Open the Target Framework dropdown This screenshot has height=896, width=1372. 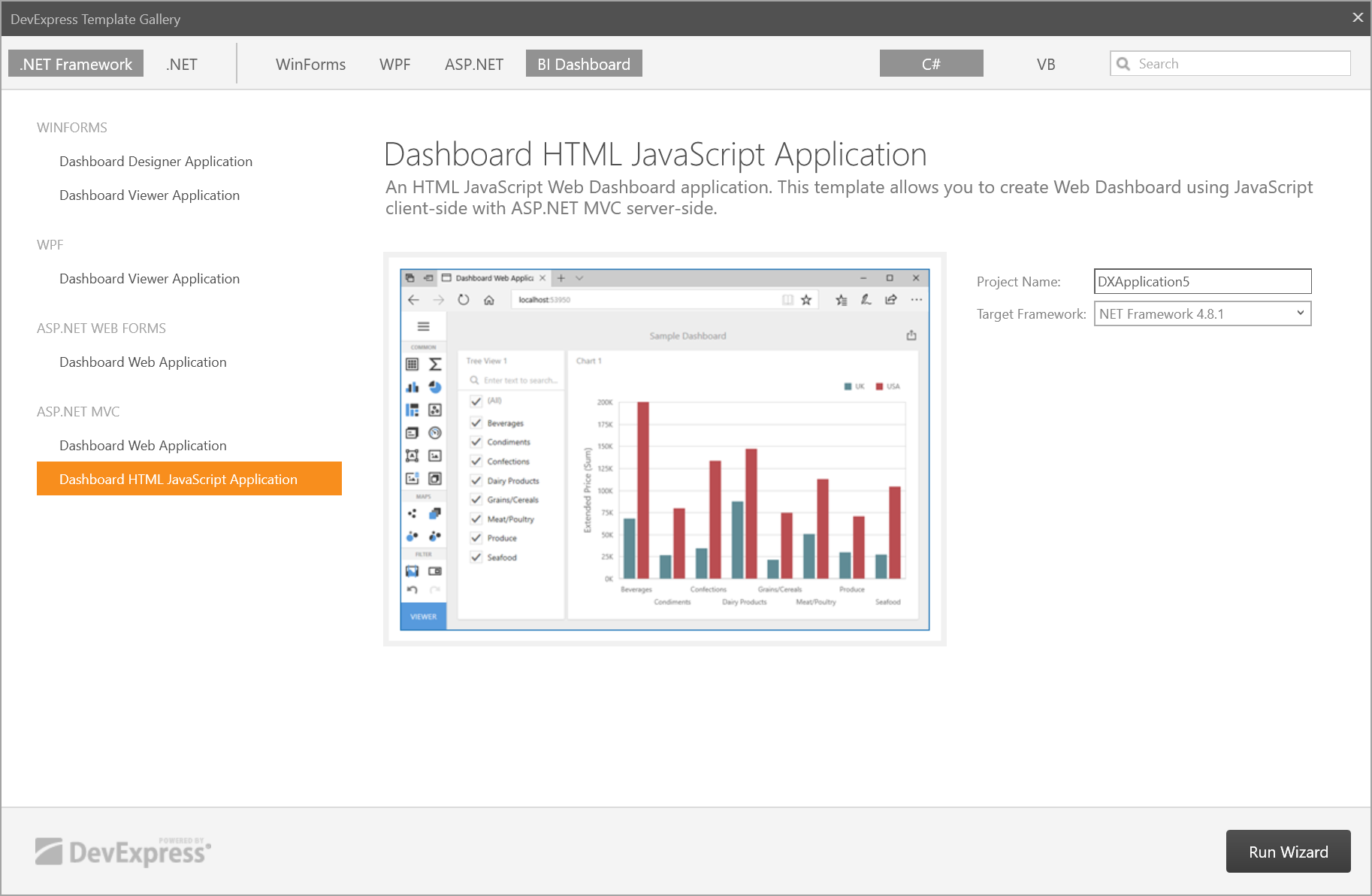click(x=1203, y=313)
